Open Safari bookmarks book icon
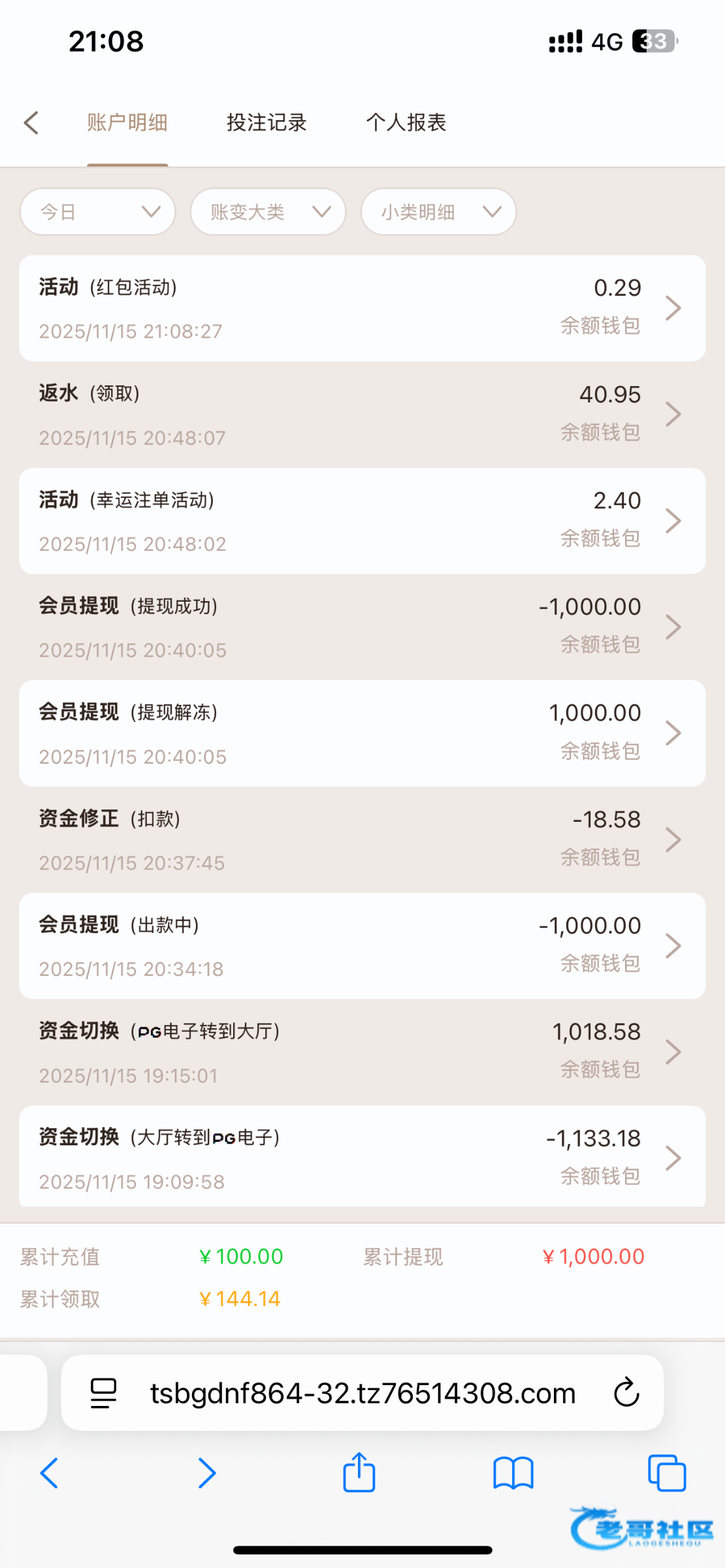The height and width of the screenshot is (1568, 725). tap(513, 1474)
